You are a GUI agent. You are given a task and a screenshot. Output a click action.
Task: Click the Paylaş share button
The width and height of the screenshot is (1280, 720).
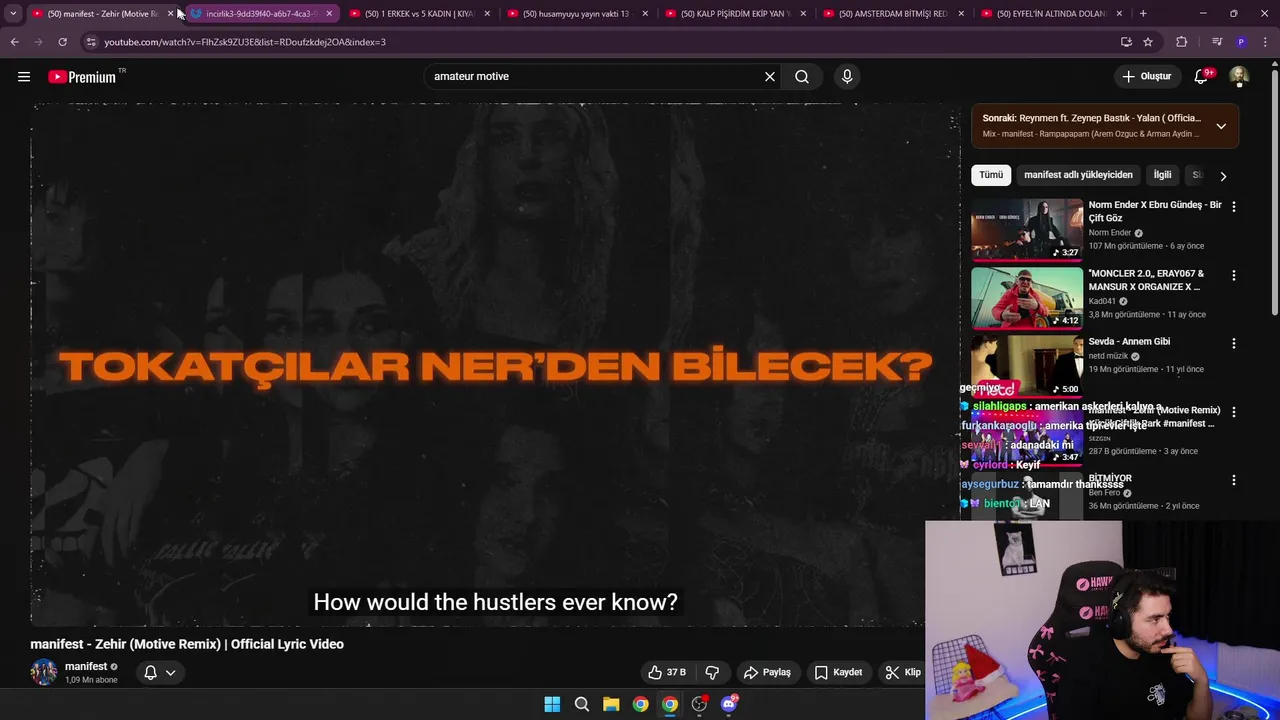coord(767,672)
